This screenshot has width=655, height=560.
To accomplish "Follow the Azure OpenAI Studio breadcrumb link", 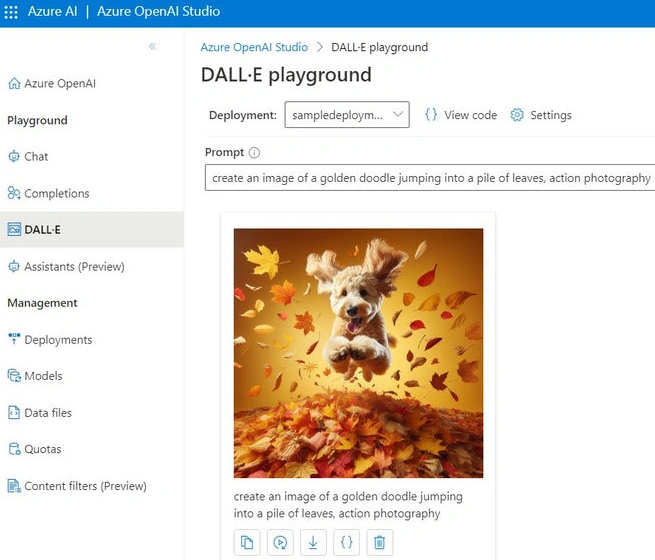I will [x=254, y=47].
